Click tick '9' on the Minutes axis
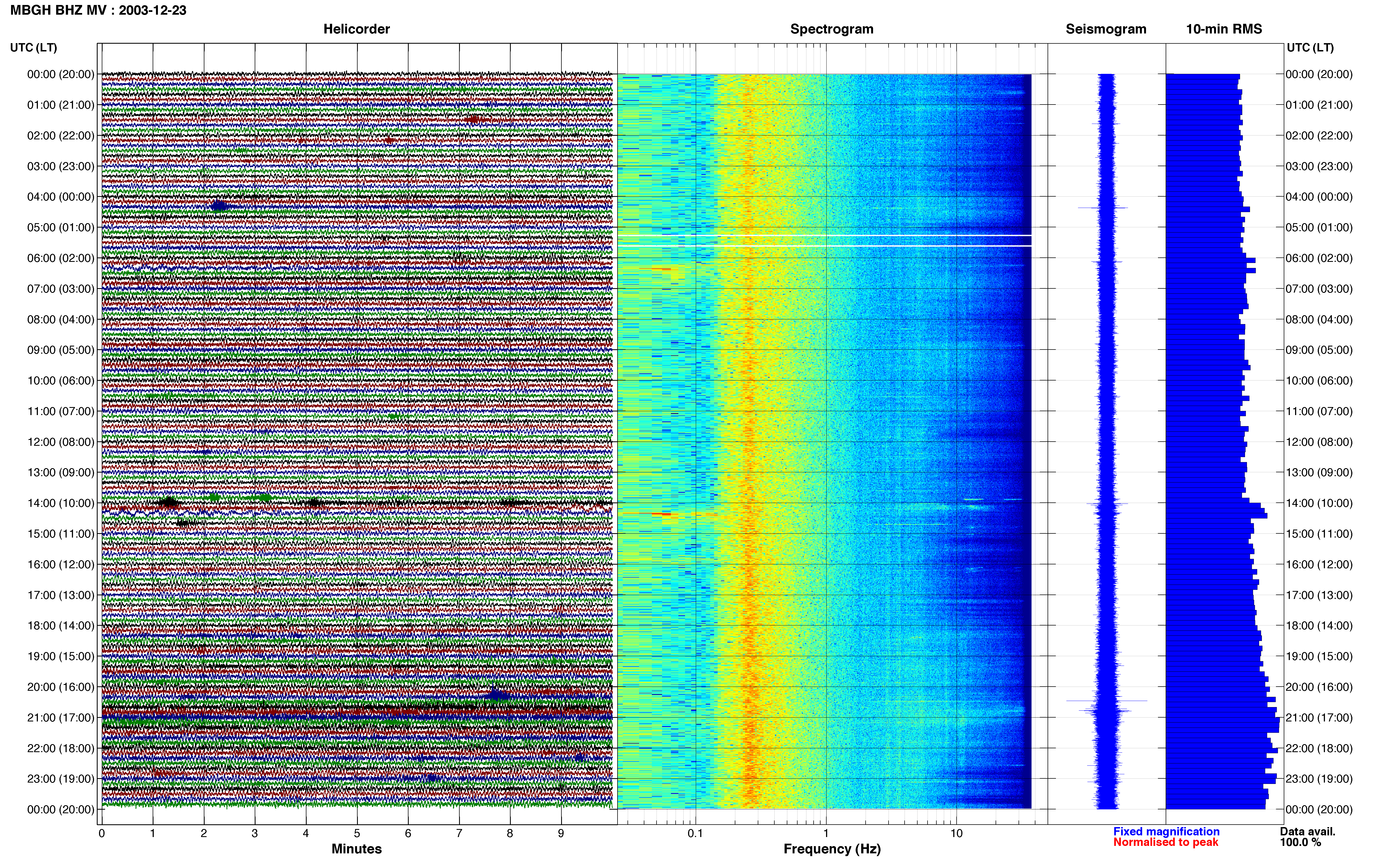The image size is (1388, 868). tap(561, 833)
